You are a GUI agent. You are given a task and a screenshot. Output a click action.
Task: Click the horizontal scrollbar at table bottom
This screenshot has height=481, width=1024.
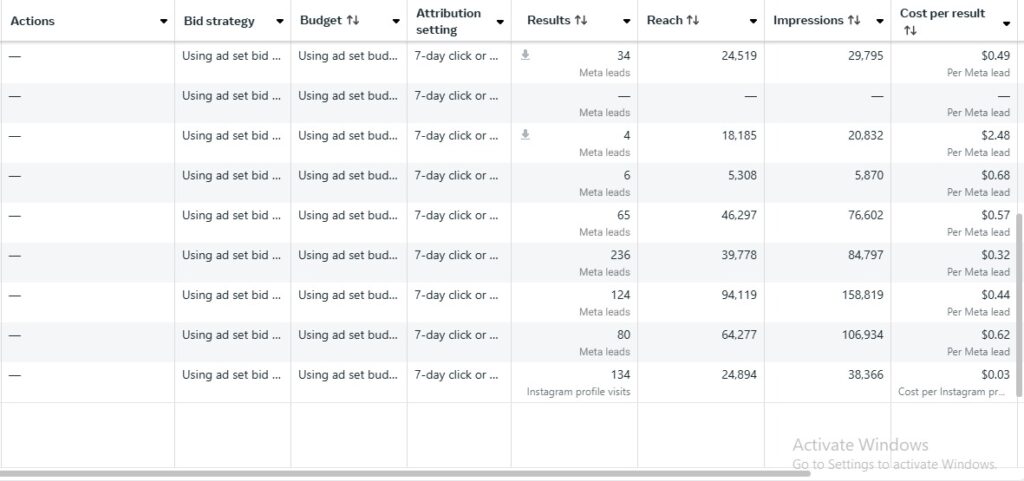click(400, 472)
